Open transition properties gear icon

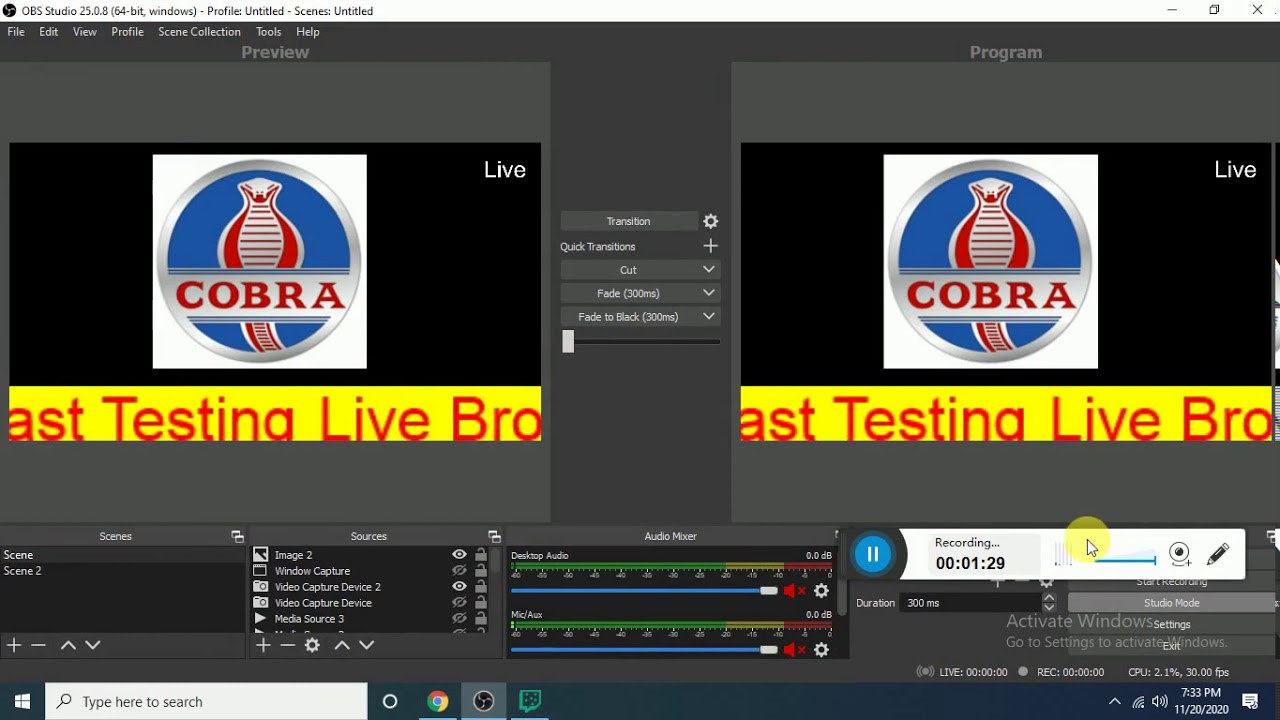(711, 221)
